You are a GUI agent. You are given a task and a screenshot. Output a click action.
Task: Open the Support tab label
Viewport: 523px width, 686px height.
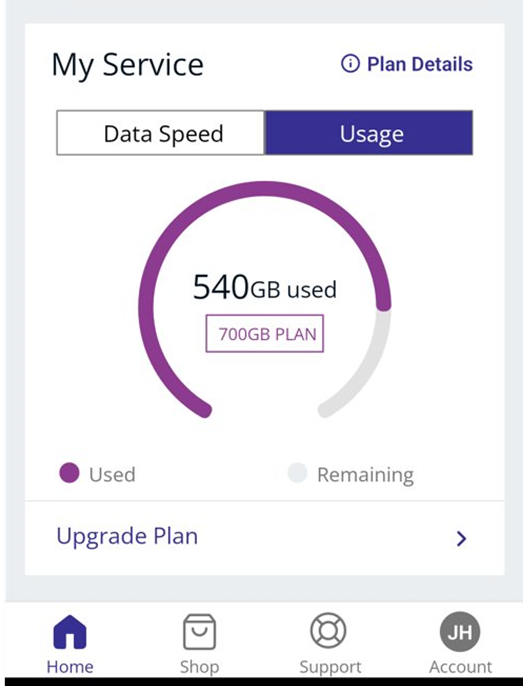coord(330,667)
